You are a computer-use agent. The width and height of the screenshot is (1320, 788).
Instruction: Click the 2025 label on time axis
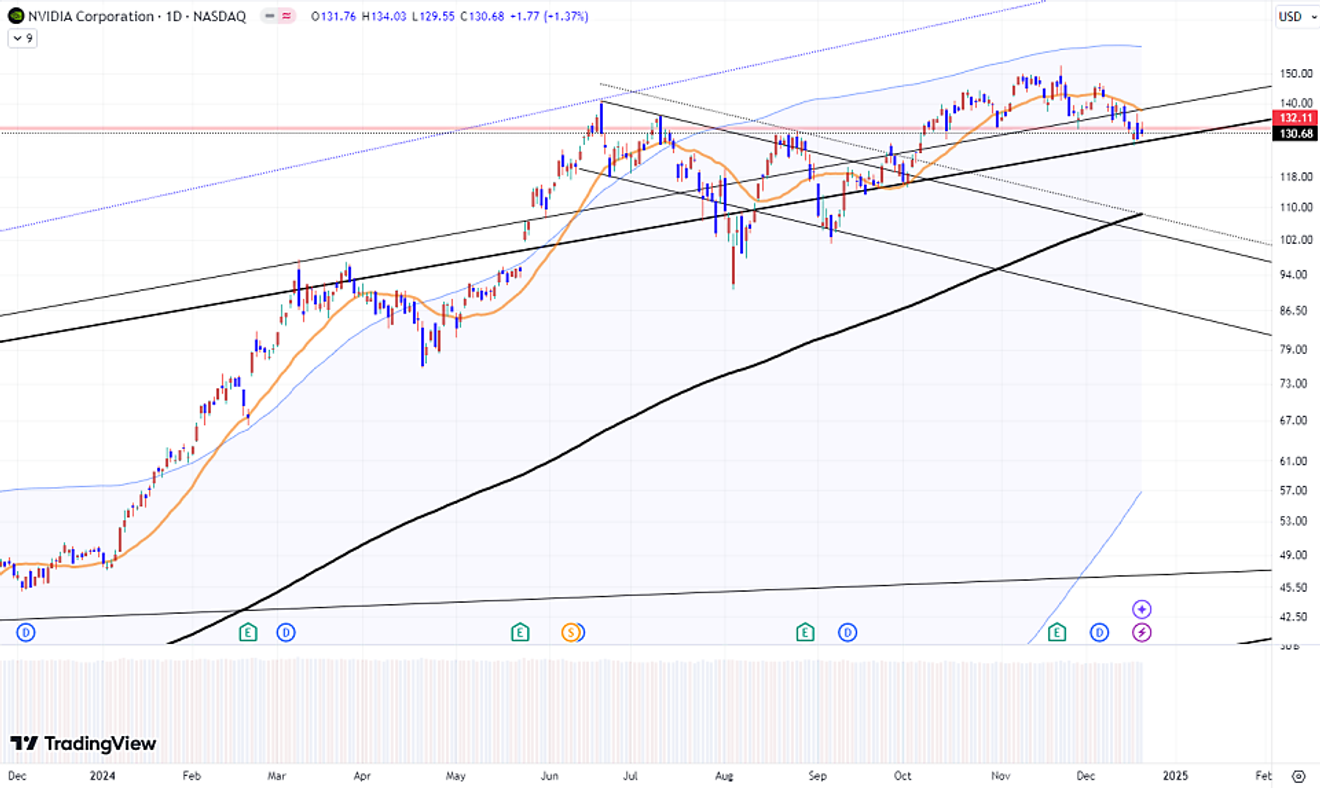coord(1176,775)
